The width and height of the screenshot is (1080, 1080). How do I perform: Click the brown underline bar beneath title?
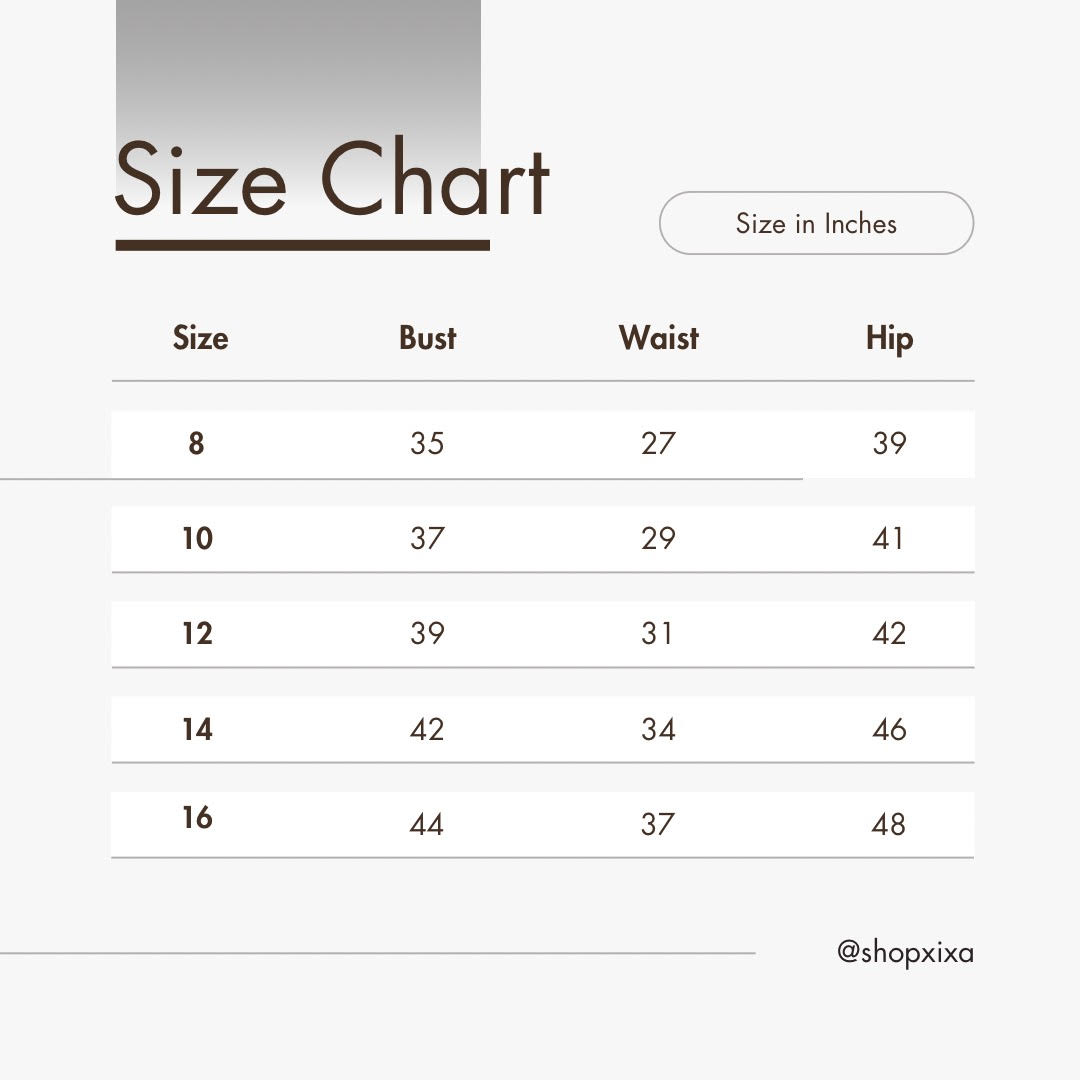302,245
